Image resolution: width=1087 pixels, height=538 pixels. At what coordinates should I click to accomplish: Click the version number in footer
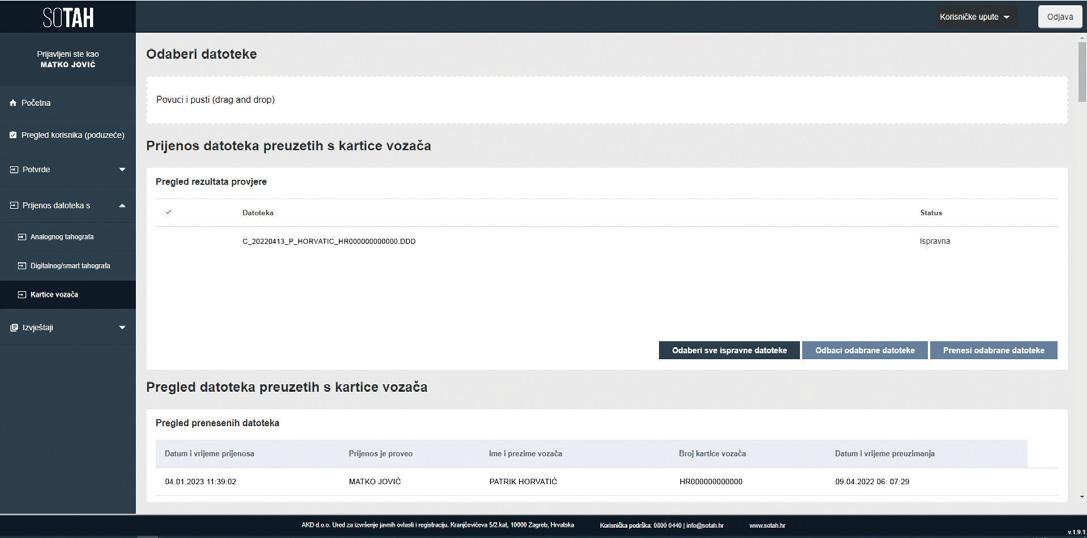coord(1075,532)
